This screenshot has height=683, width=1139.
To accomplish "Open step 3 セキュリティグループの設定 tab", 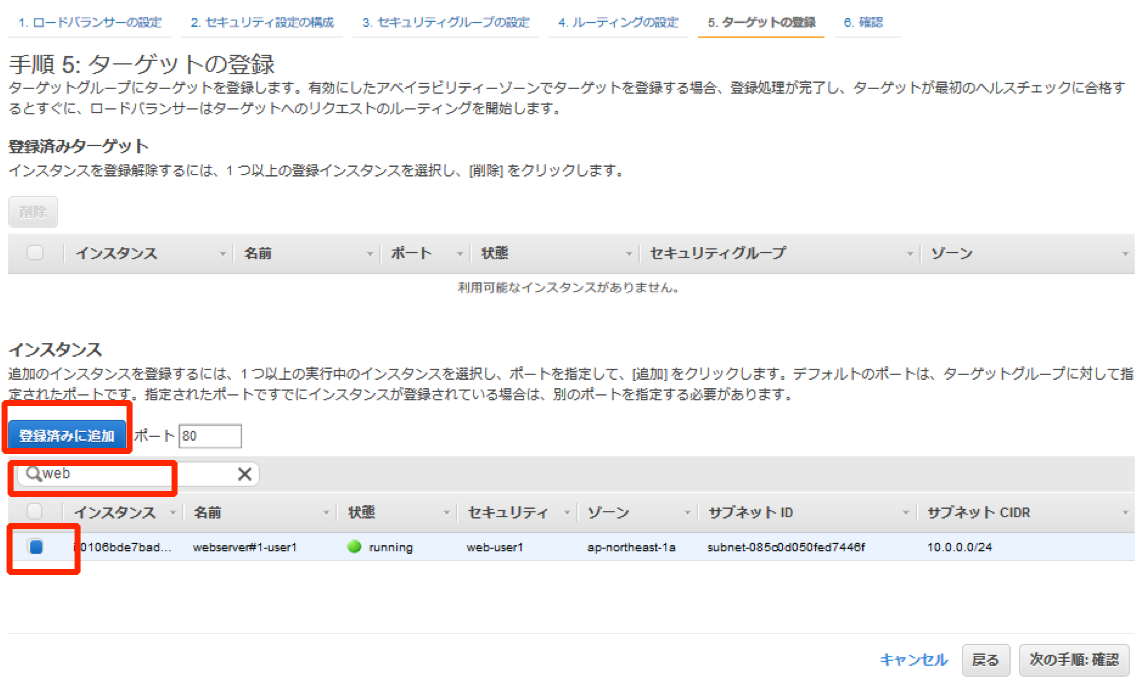I will pyautogui.click(x=445, y=23).
